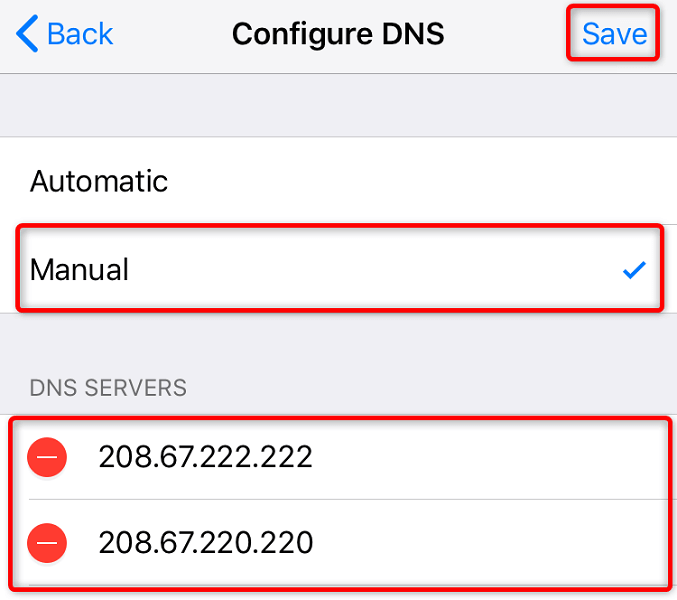This screenshot has height=600, width=677.
Task: Remove DNS server 208.67.222.222 with red minus
Action: pos(48,458)
